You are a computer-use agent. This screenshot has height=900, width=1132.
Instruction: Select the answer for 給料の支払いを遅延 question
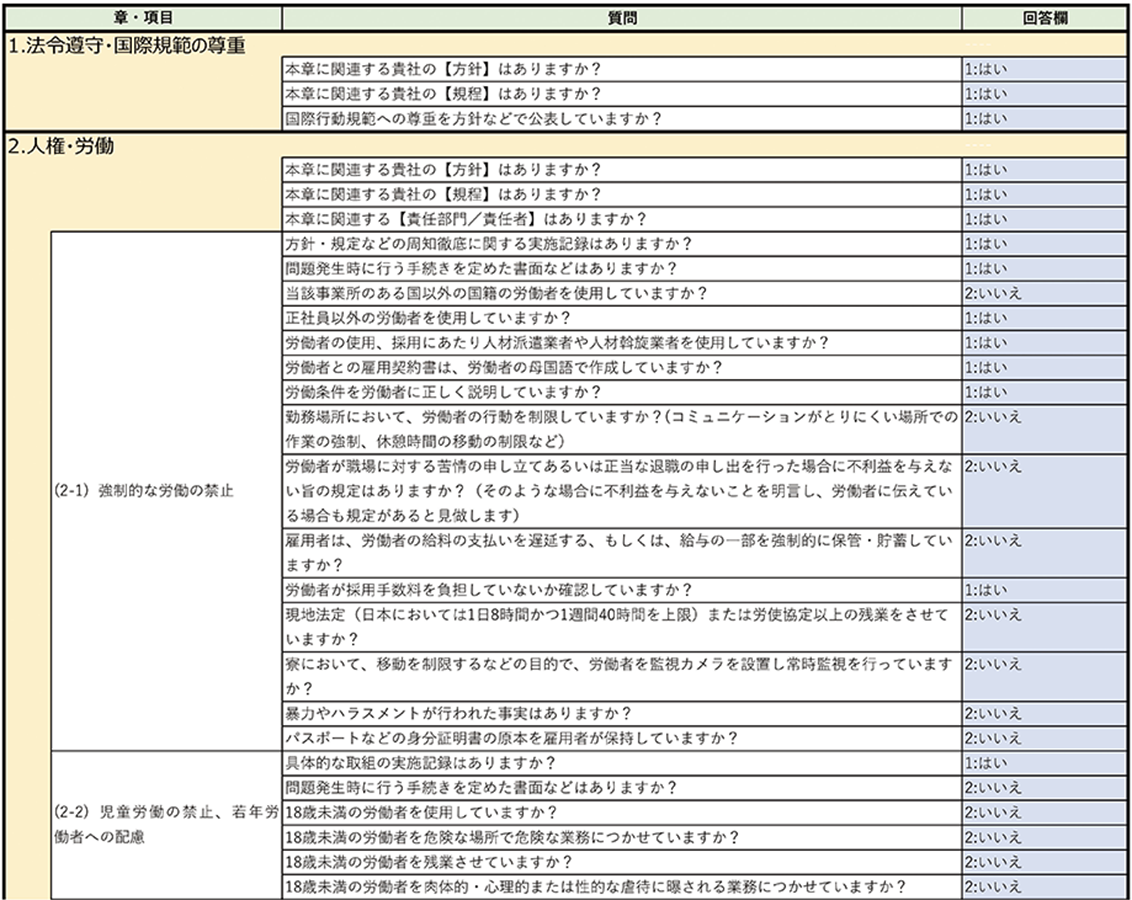click(x=1043, y=552)
